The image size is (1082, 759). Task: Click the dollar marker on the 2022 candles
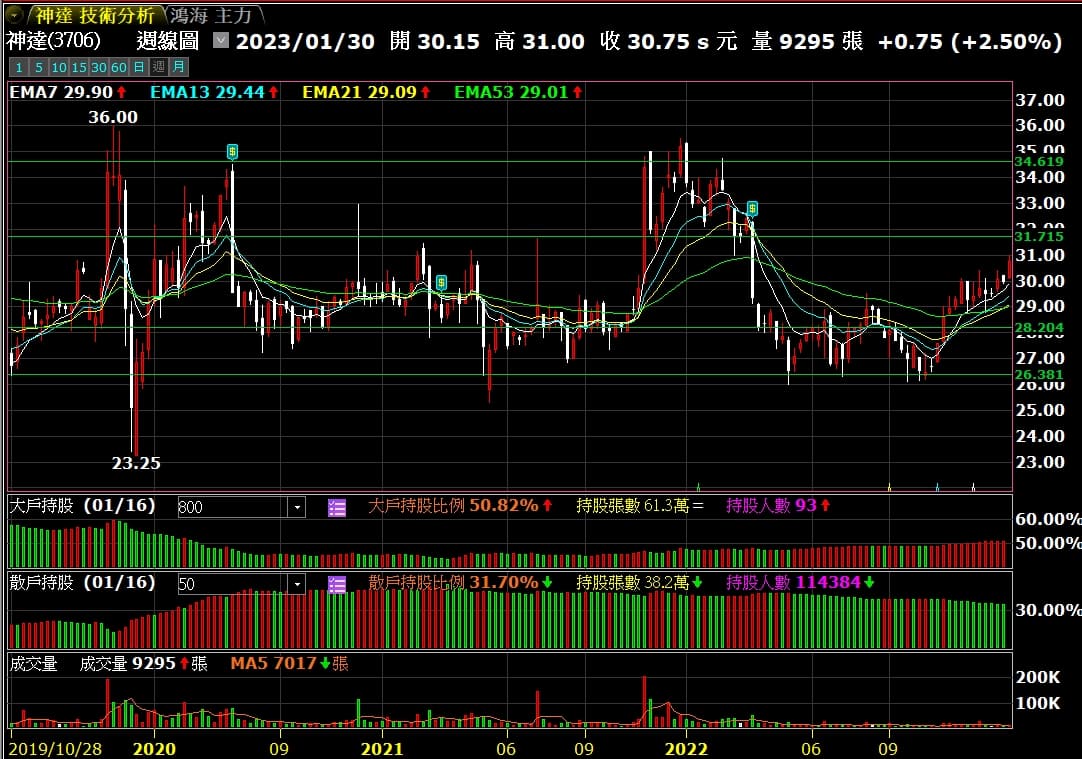pos(752,209)
